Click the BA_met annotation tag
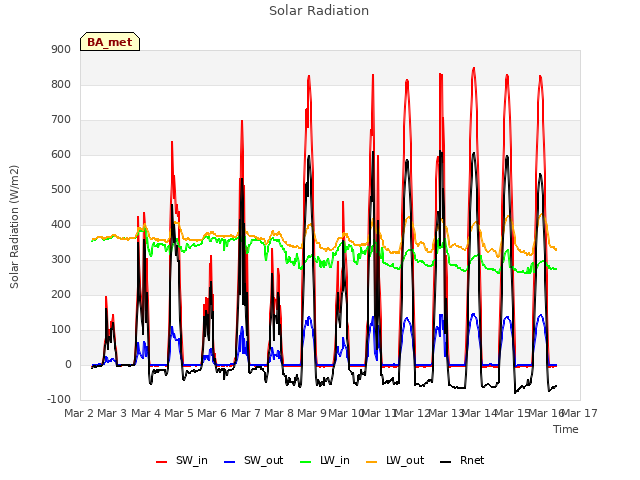Viewport: 640px width, 480px height. (x=110, y=42)
